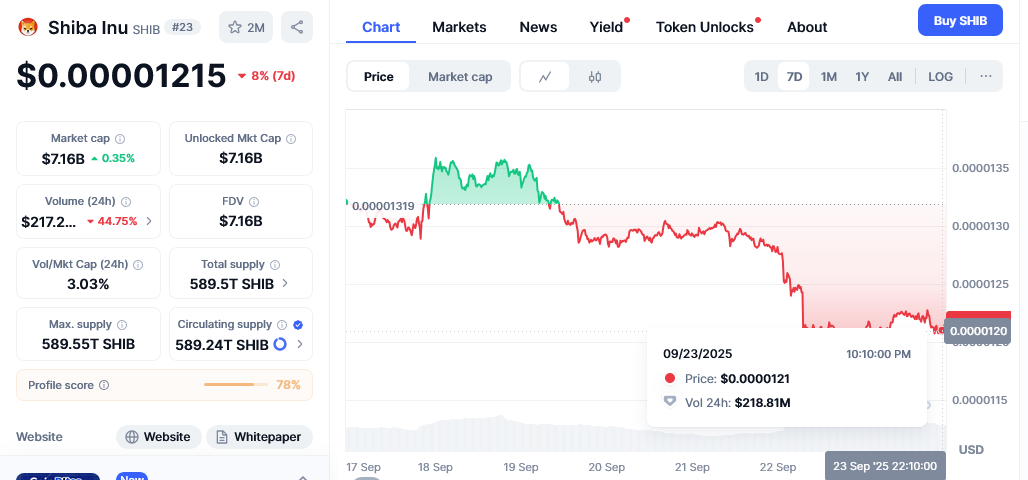1028x480 pixels.
Task: Click the USD currency label
Action: coord(971,450)
